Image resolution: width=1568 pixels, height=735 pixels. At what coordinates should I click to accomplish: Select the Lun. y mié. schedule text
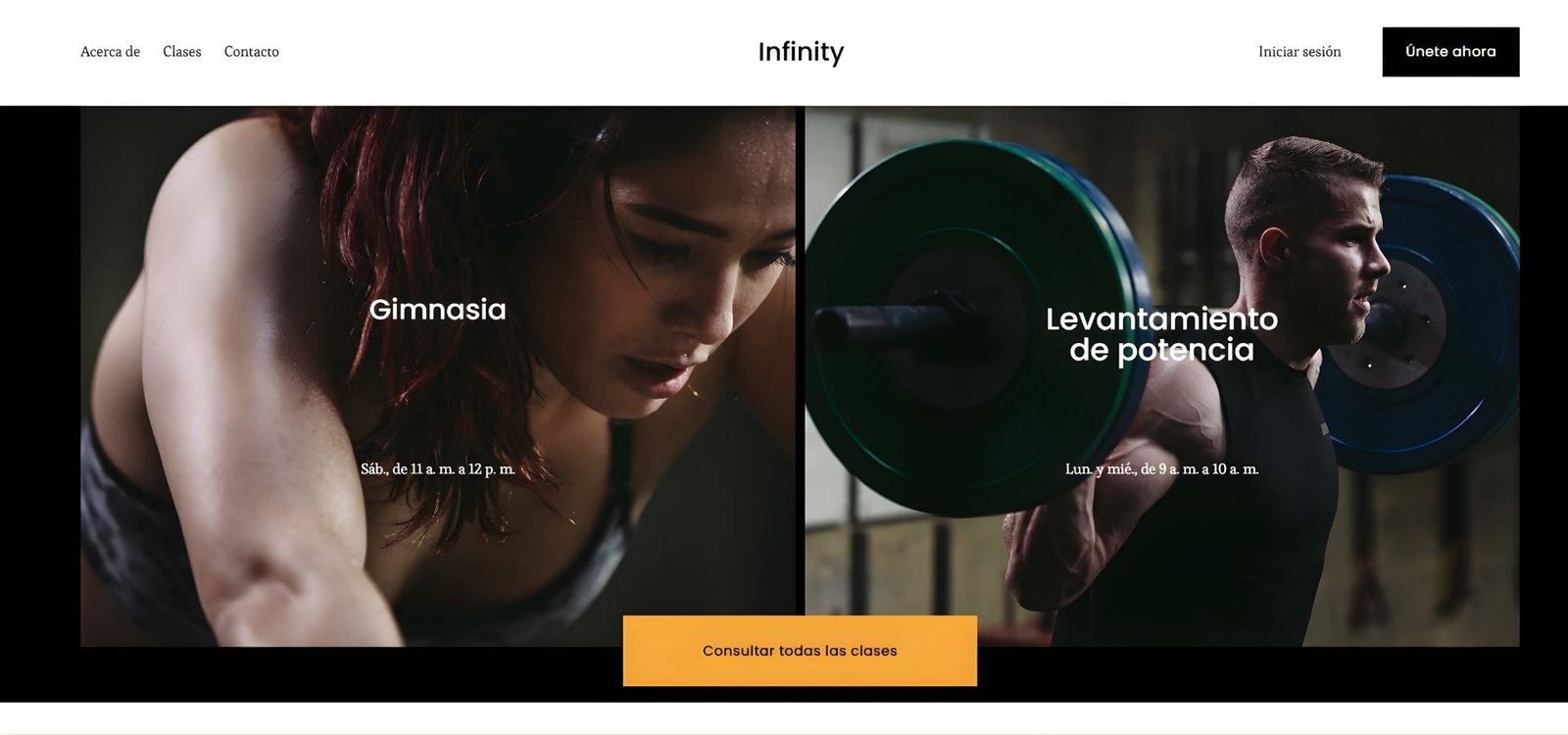[1161, 469]
